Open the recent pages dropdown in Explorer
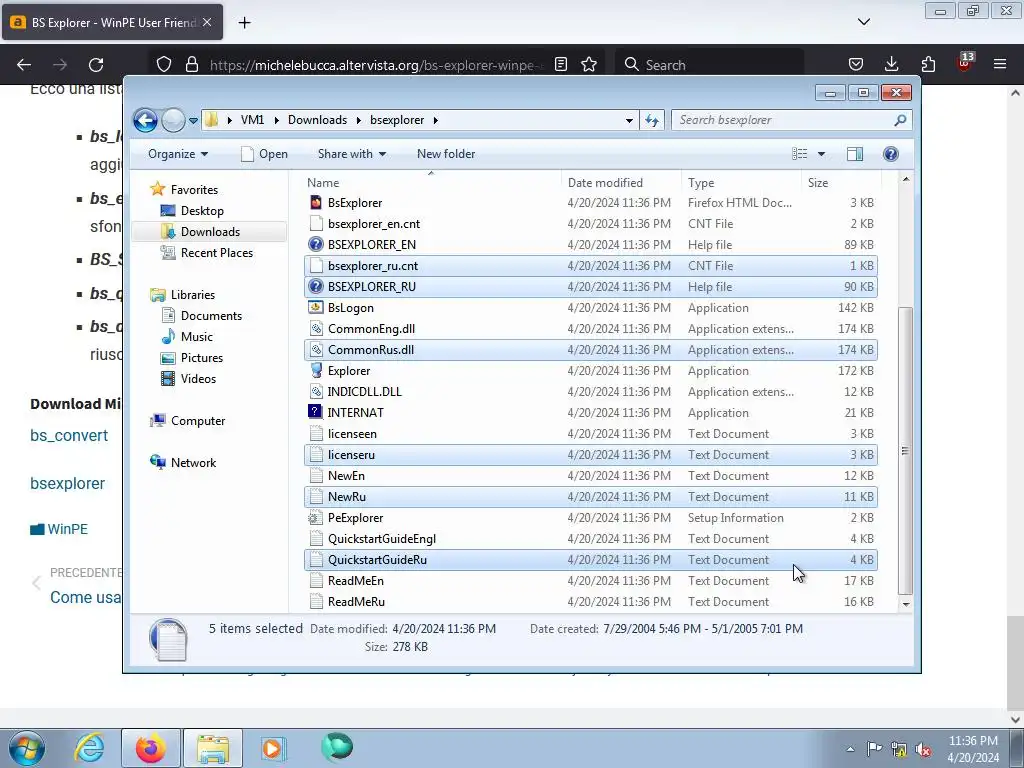Image resolution: width=1024 pixels, height=768 pixels. click(x=193, y=121)
